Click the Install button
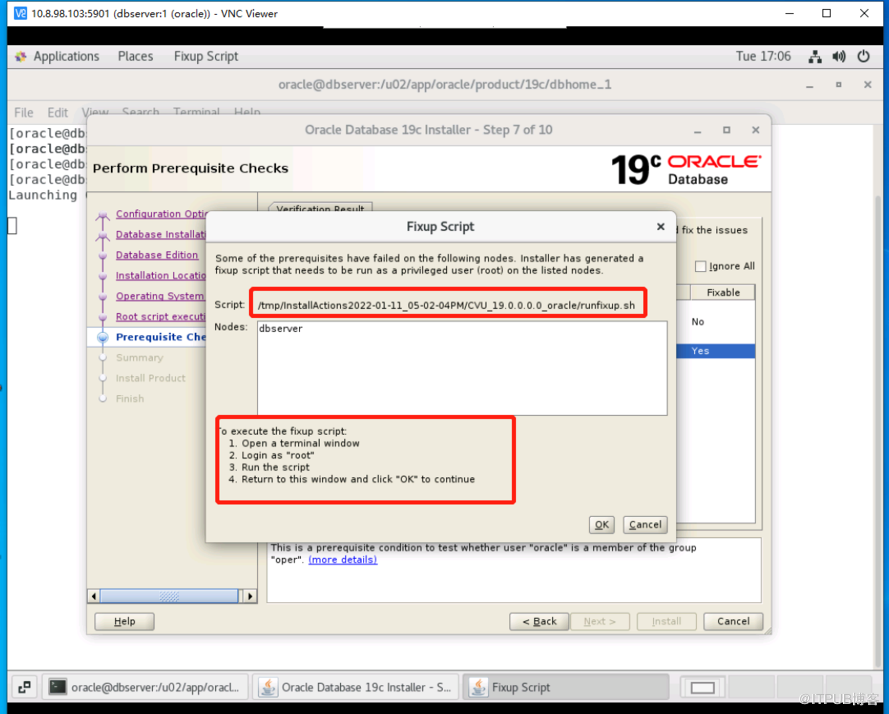 (x=666, y=621)
